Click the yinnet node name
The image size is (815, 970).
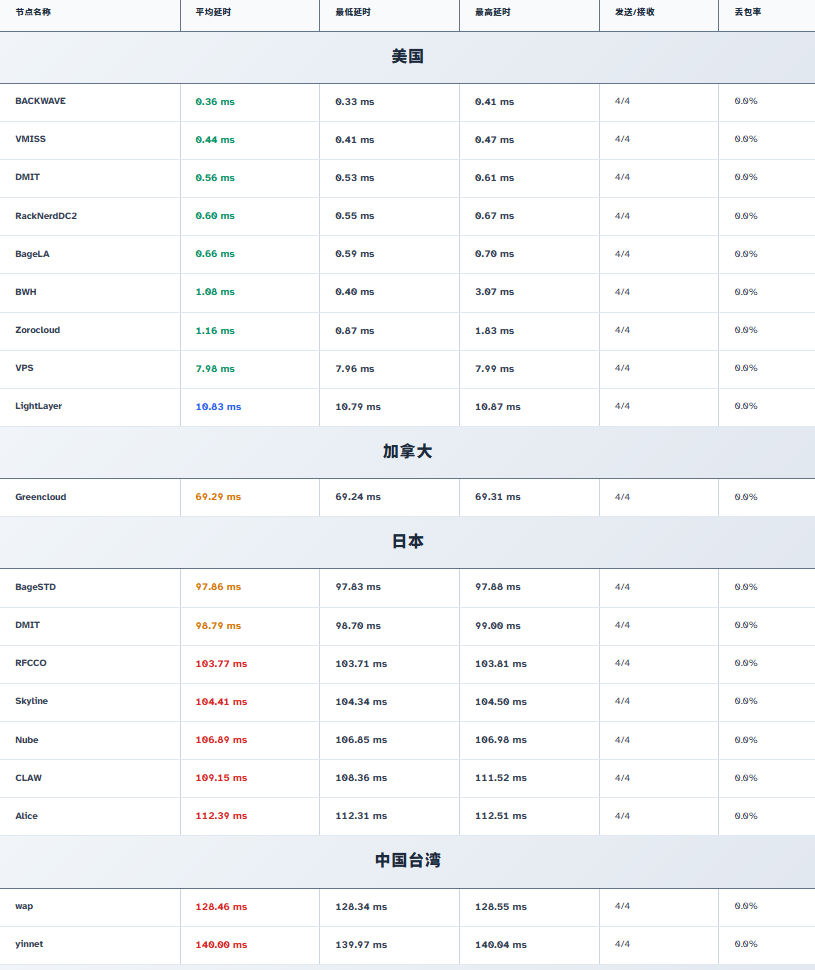pos(29,944)
